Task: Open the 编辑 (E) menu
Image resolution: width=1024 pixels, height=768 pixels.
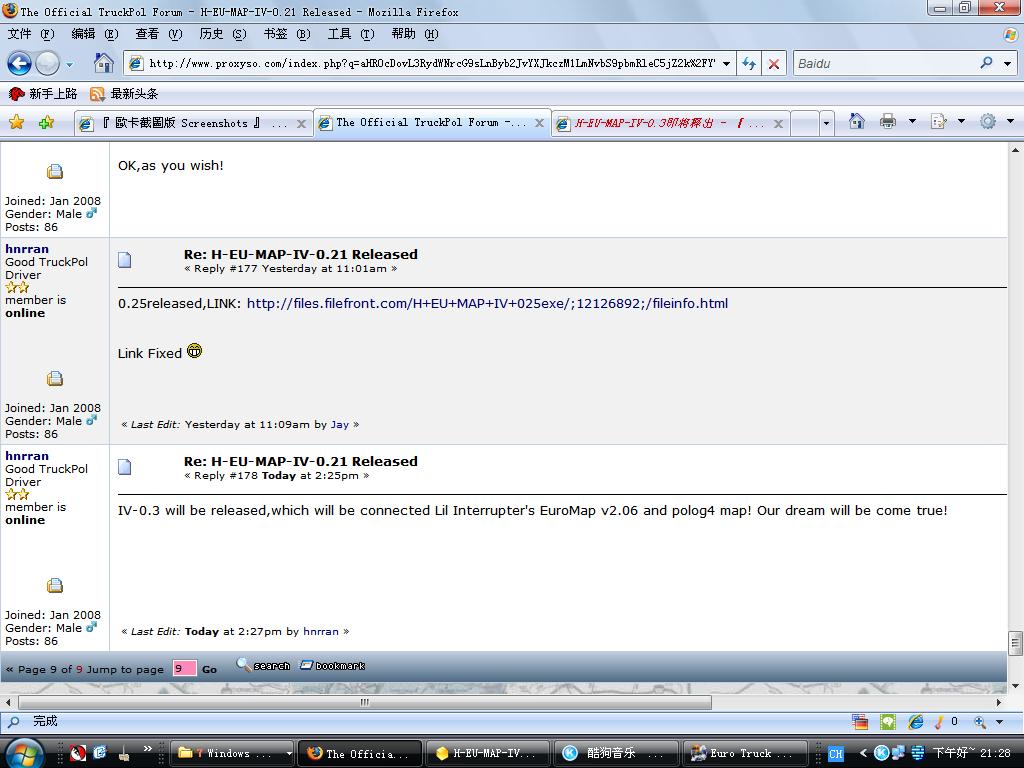Action: click(x=95, y=34)
